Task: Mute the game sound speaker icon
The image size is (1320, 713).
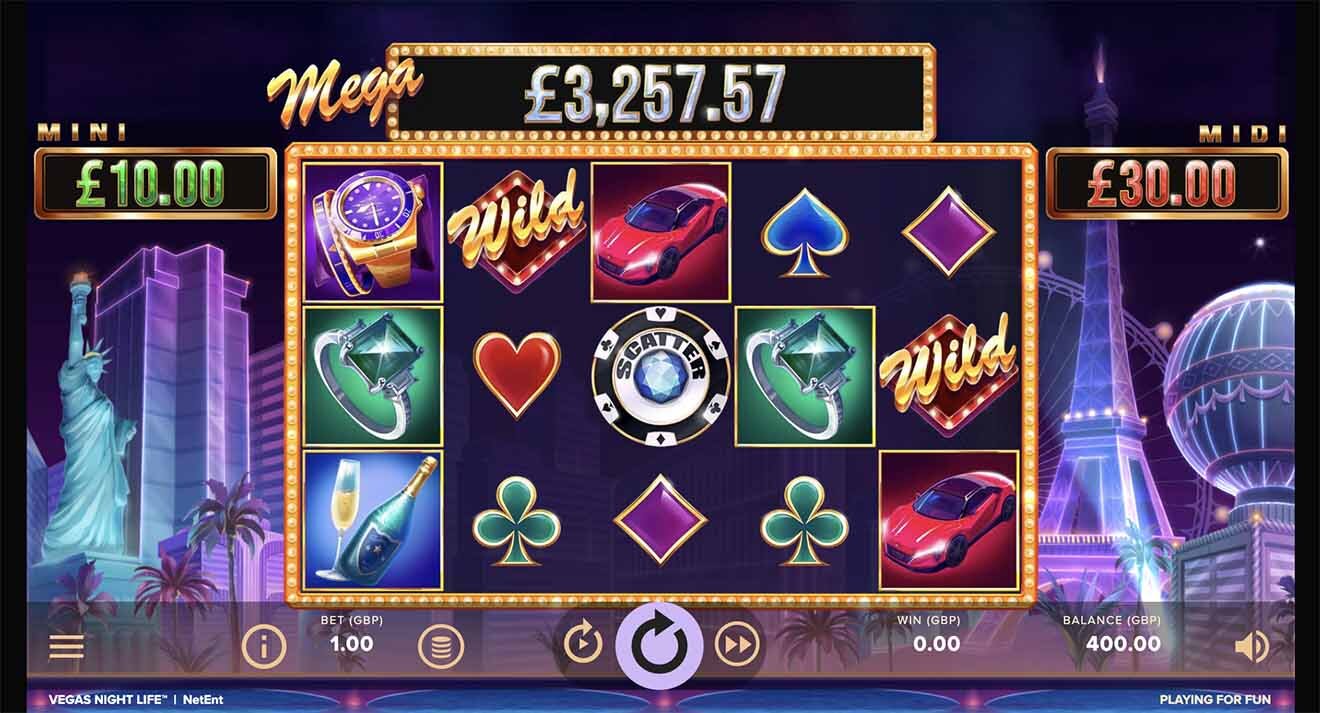Action: [x=1251, y=647]
